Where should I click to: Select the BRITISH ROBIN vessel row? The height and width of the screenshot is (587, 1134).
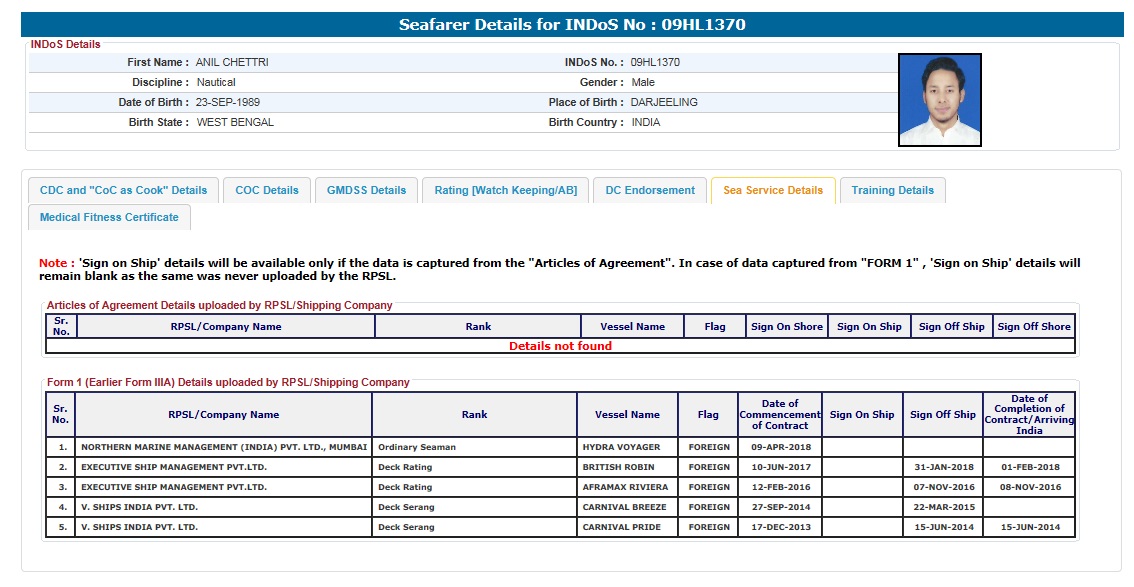[621, 467]
